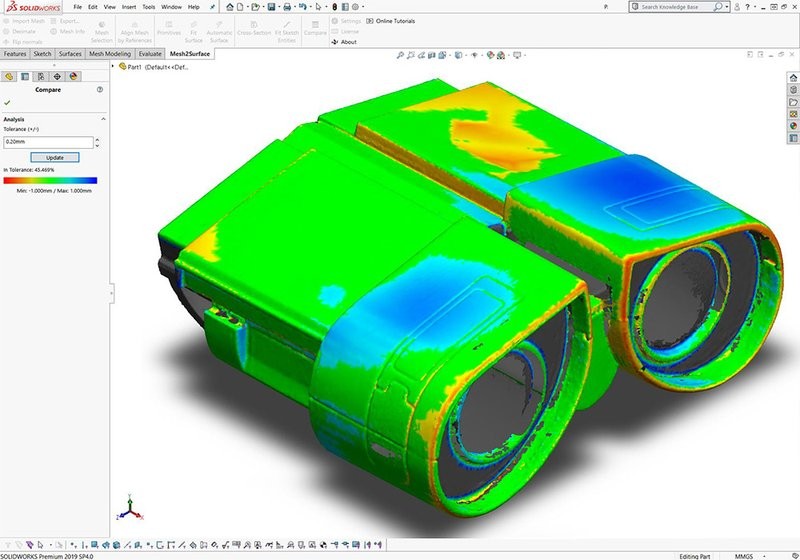Switch to the Mesh Modeling tab
The width and height of the screenshot is (800, 560).
110,54
